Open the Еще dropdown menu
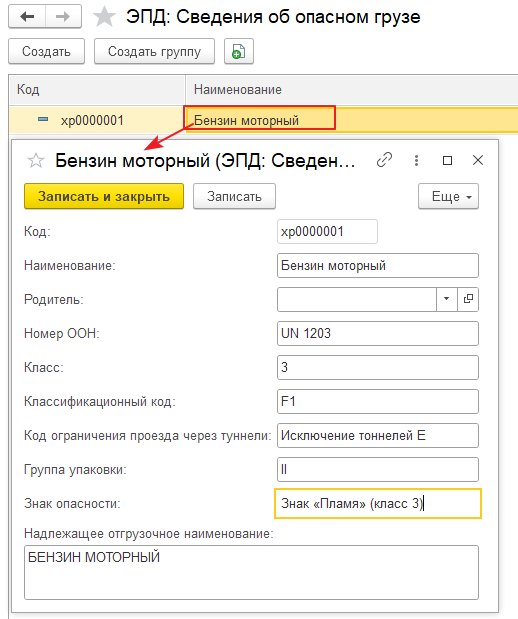The width and height of the screenshot is (518, 619). point(448,196)
